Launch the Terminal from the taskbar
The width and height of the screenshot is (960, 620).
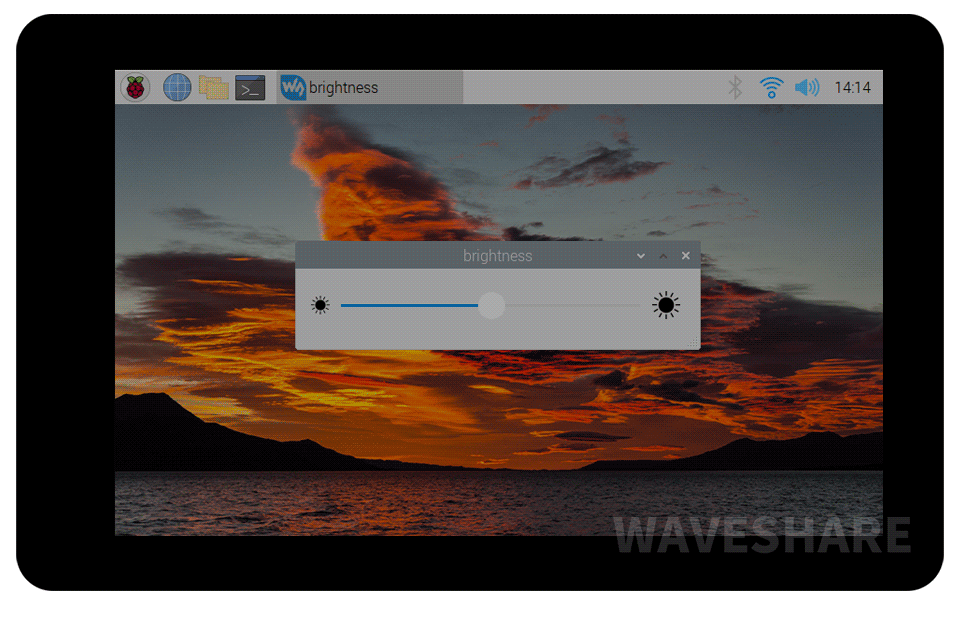pos(250,88)
